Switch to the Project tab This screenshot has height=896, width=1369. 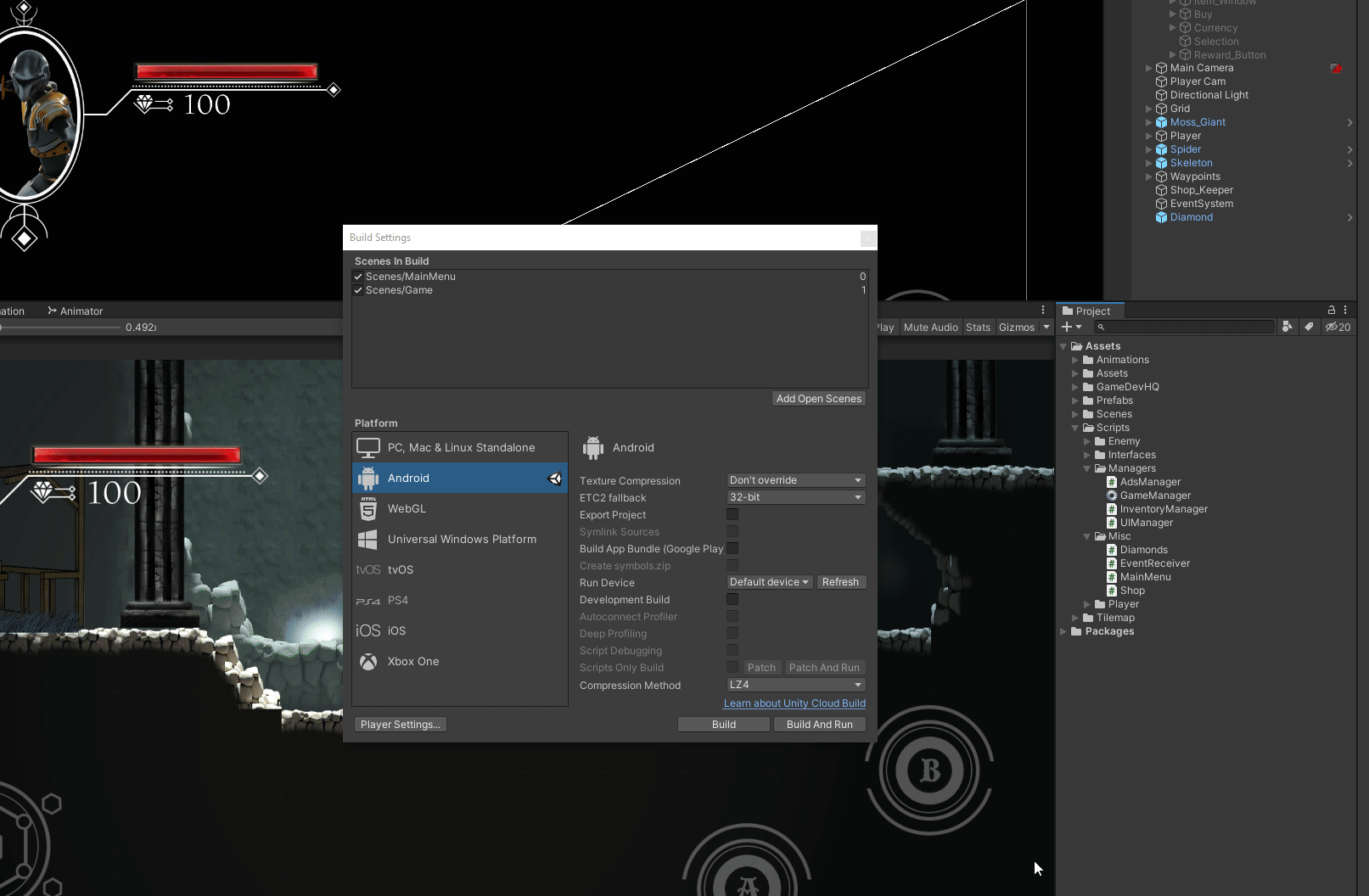1090,311
